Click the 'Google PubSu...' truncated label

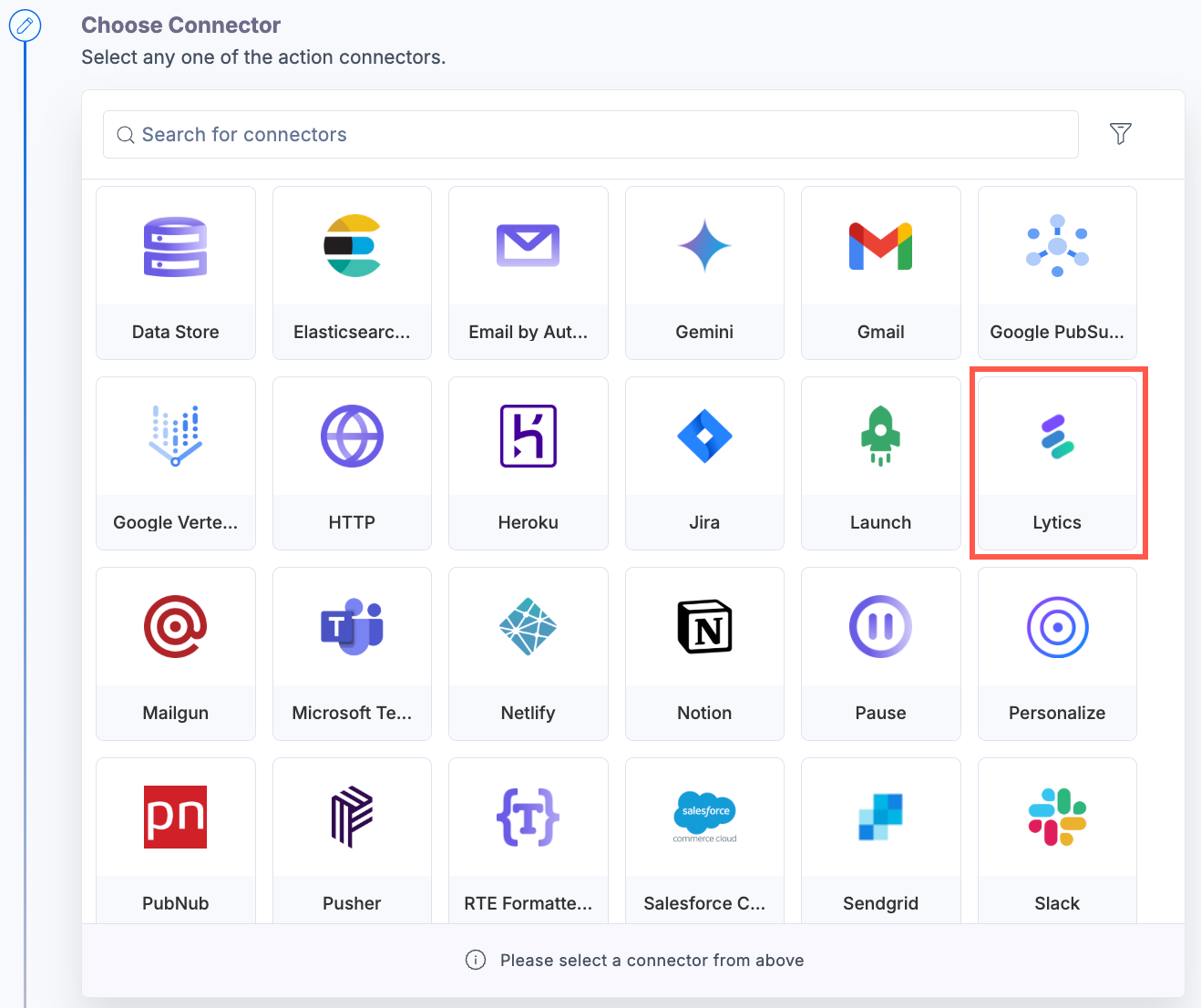tap(1057, 332)
